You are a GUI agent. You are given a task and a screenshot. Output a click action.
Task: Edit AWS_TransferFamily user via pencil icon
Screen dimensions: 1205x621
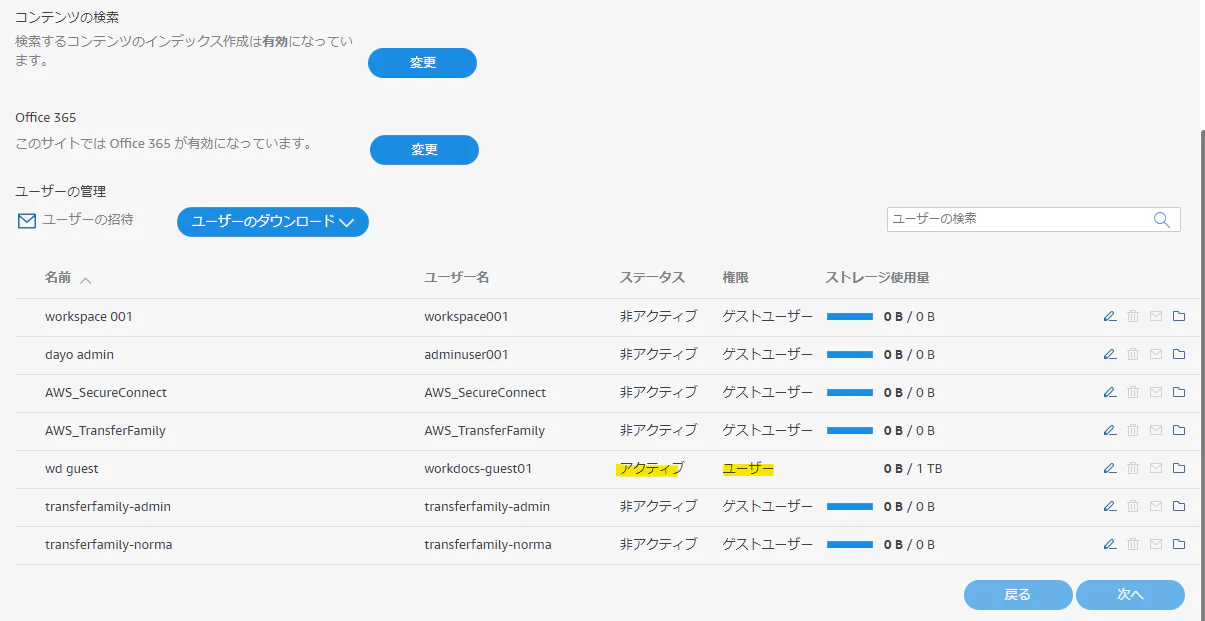1109,430
